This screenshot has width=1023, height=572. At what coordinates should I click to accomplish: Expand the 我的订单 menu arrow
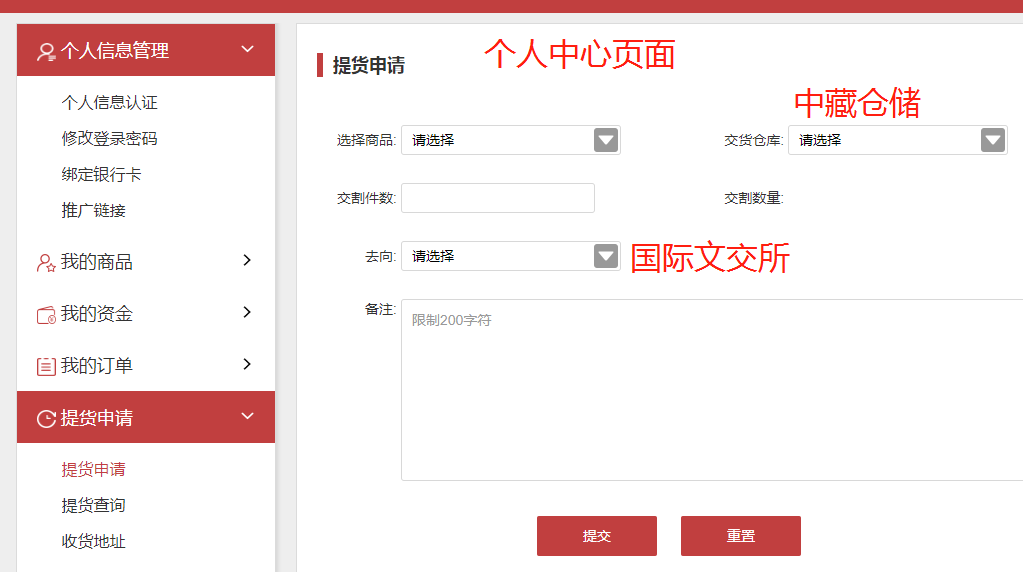pyautogui.click(x=247, y=365)
